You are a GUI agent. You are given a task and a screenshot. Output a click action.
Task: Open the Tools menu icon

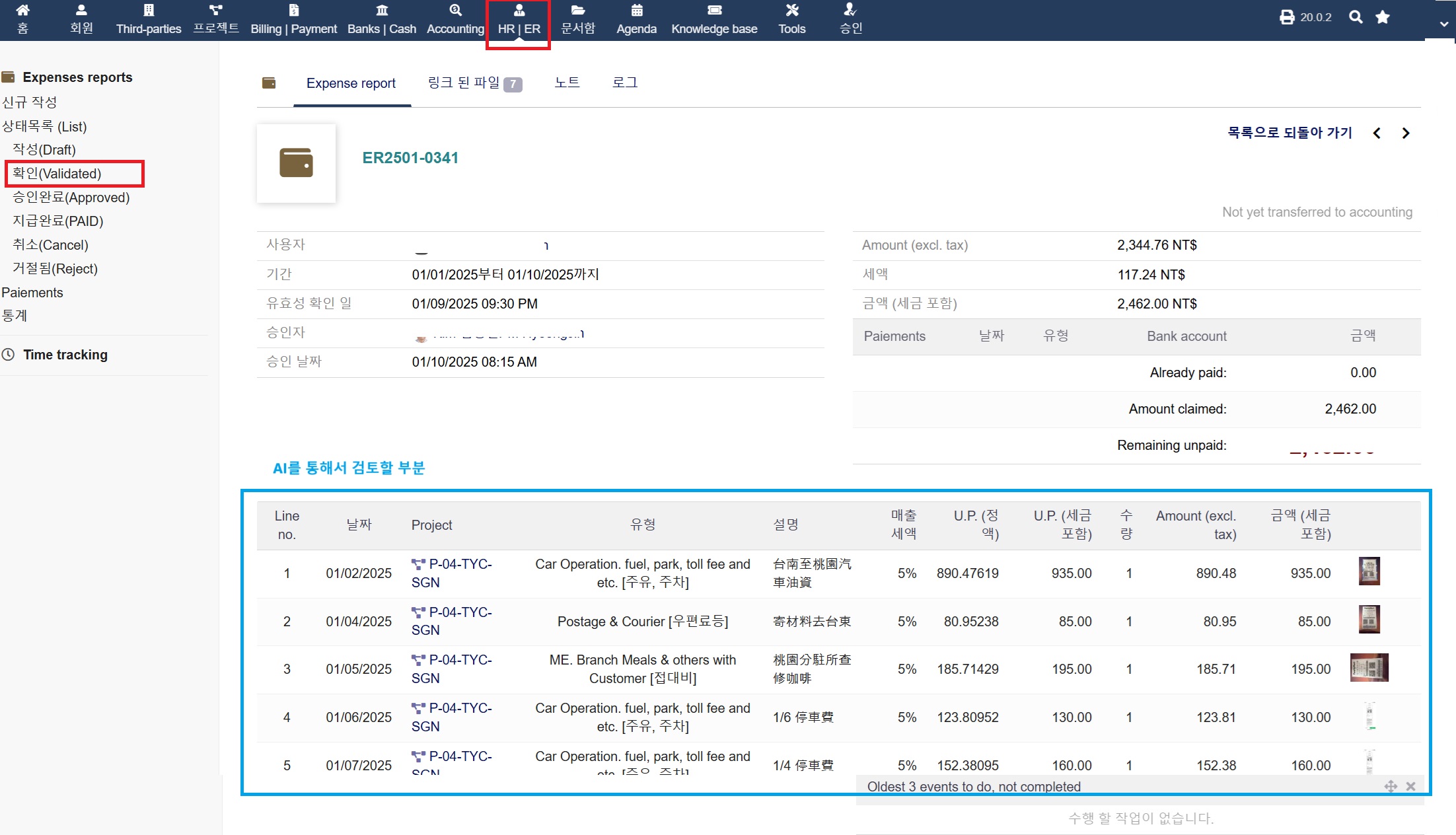pos(791,18)
